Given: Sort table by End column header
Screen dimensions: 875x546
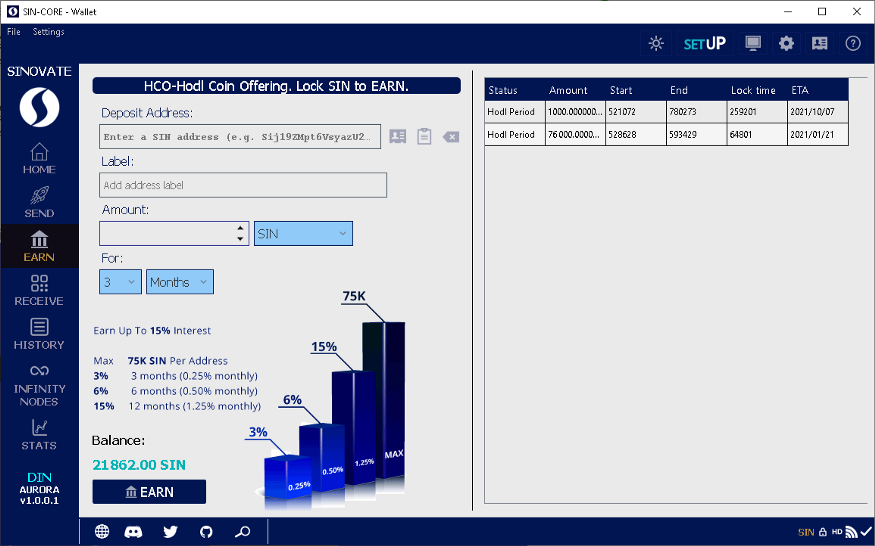Looking at the screenshot, I should click(696, 90).
